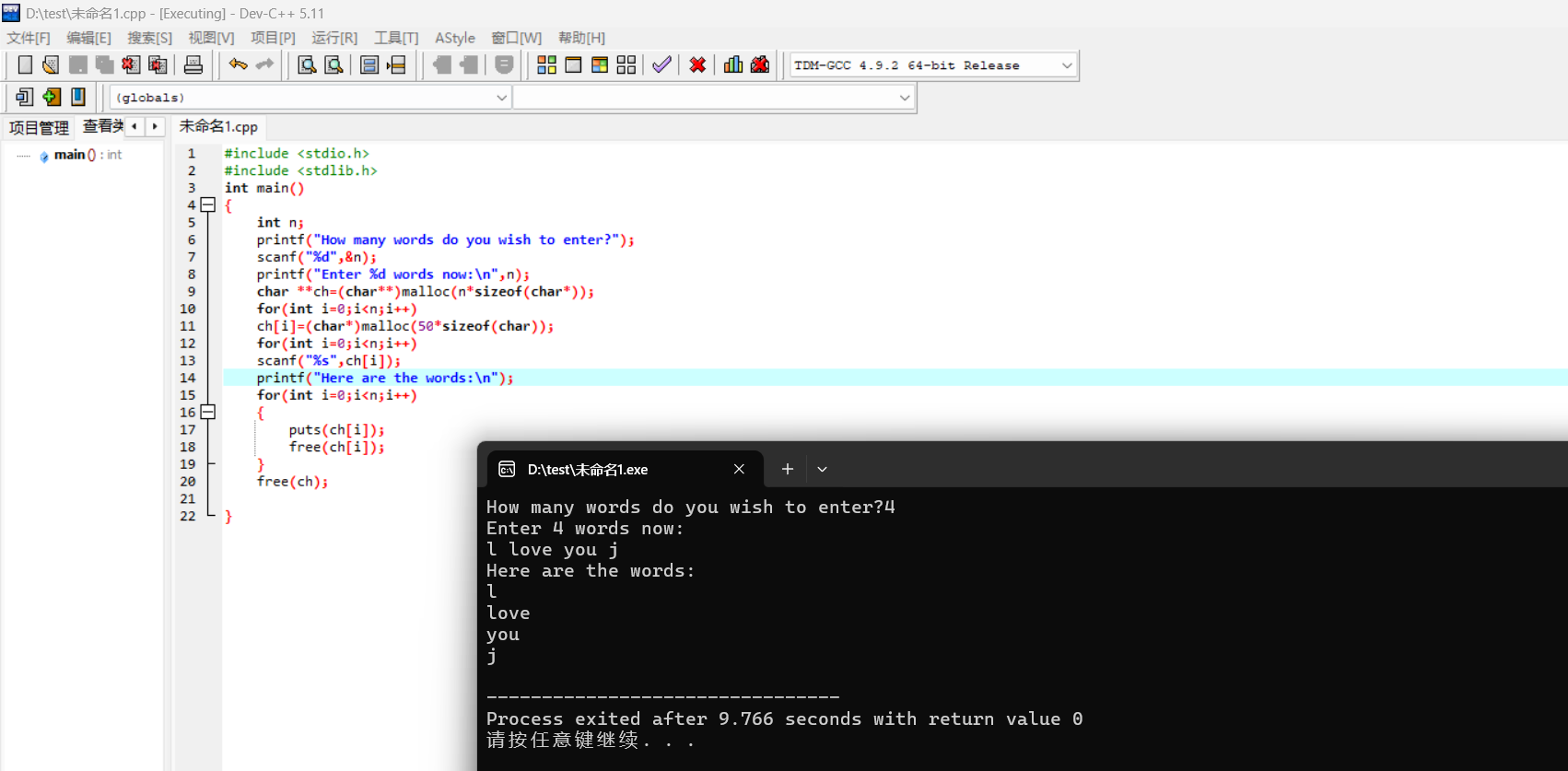Viewport: 1568px width, 771px height.
Task: Click the highlighted 'Here are the words' printf line
Action: [x=385, y=378]
